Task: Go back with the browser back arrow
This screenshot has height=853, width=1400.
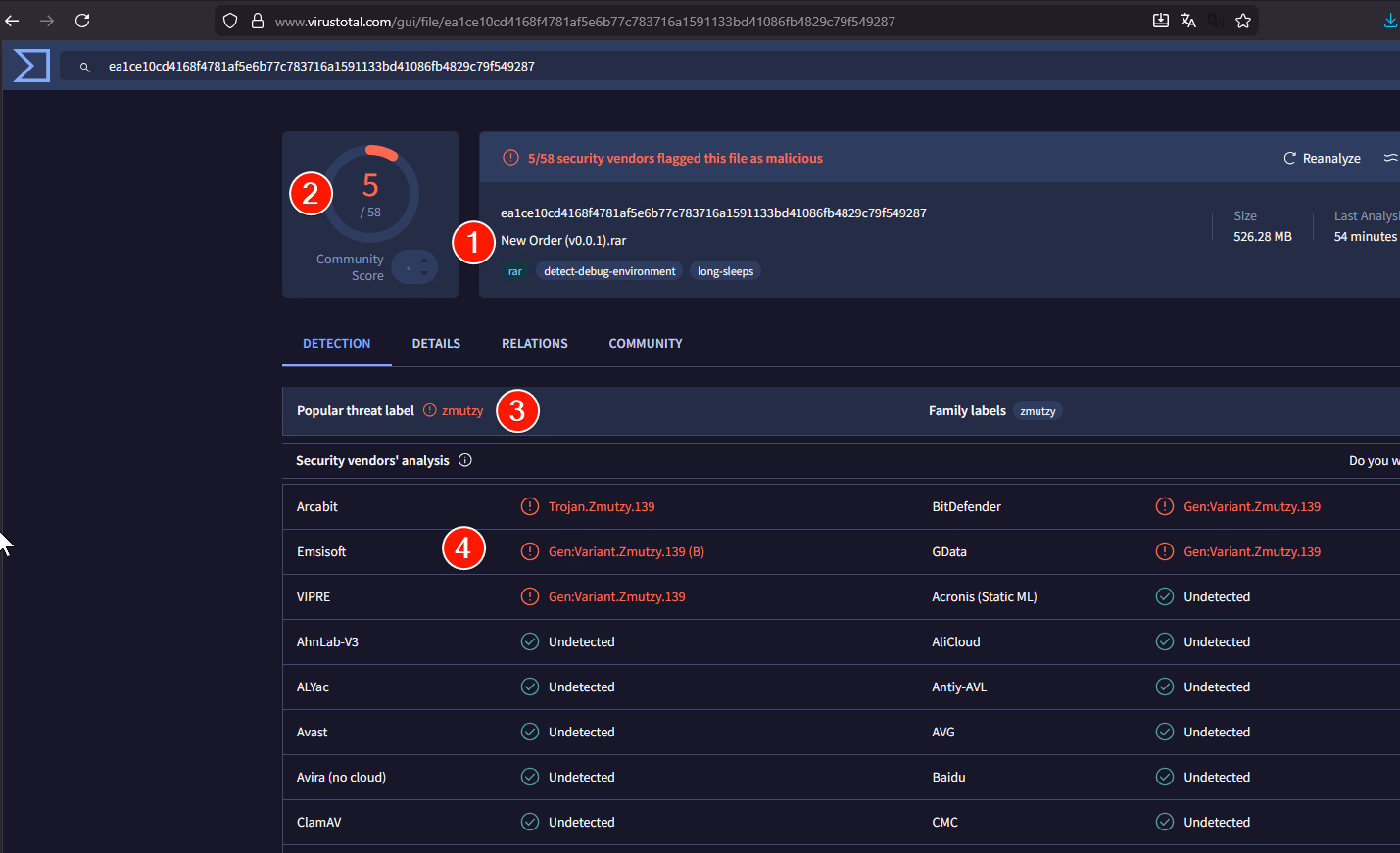Action: (x=12, y=21)
